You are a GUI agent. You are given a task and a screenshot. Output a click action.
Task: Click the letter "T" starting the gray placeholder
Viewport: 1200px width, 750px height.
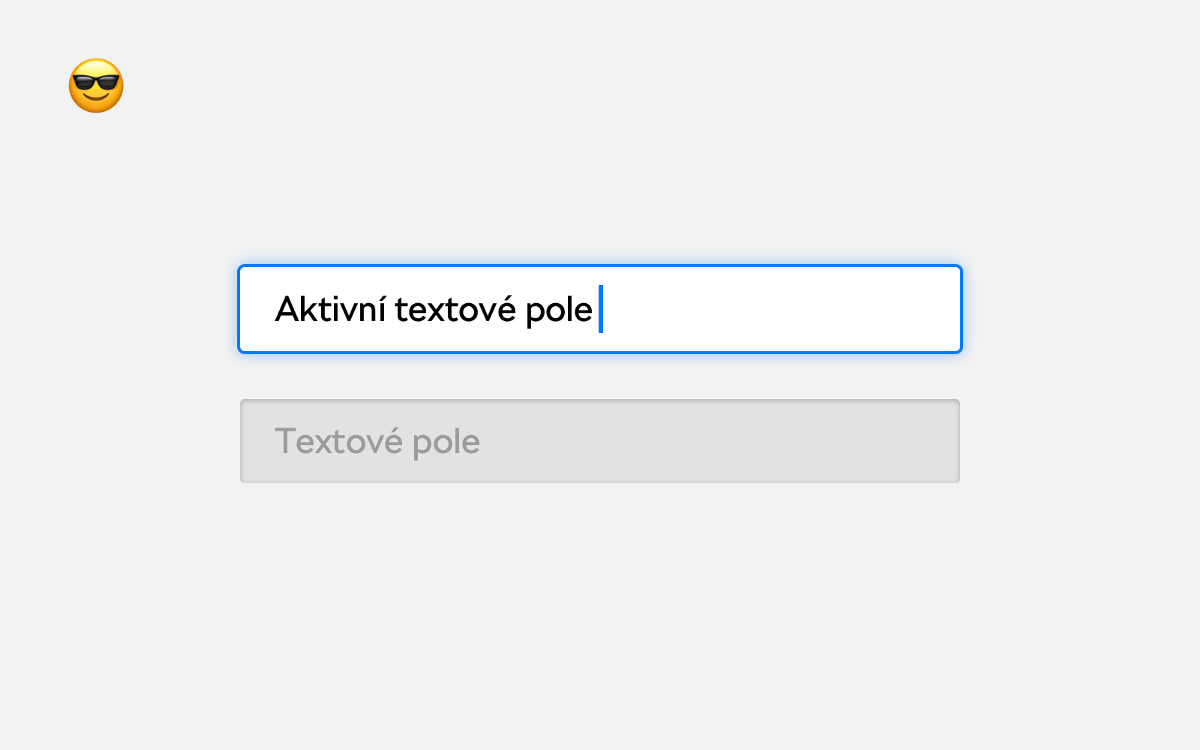[x=285, y=441]
